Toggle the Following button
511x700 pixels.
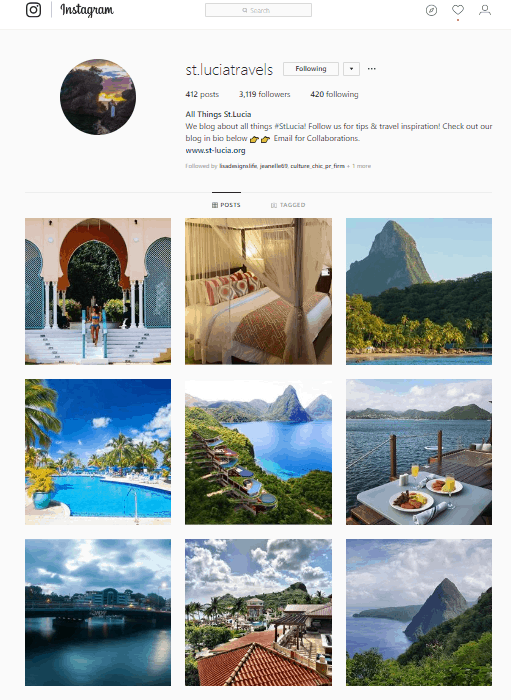(x=311, y=69)
